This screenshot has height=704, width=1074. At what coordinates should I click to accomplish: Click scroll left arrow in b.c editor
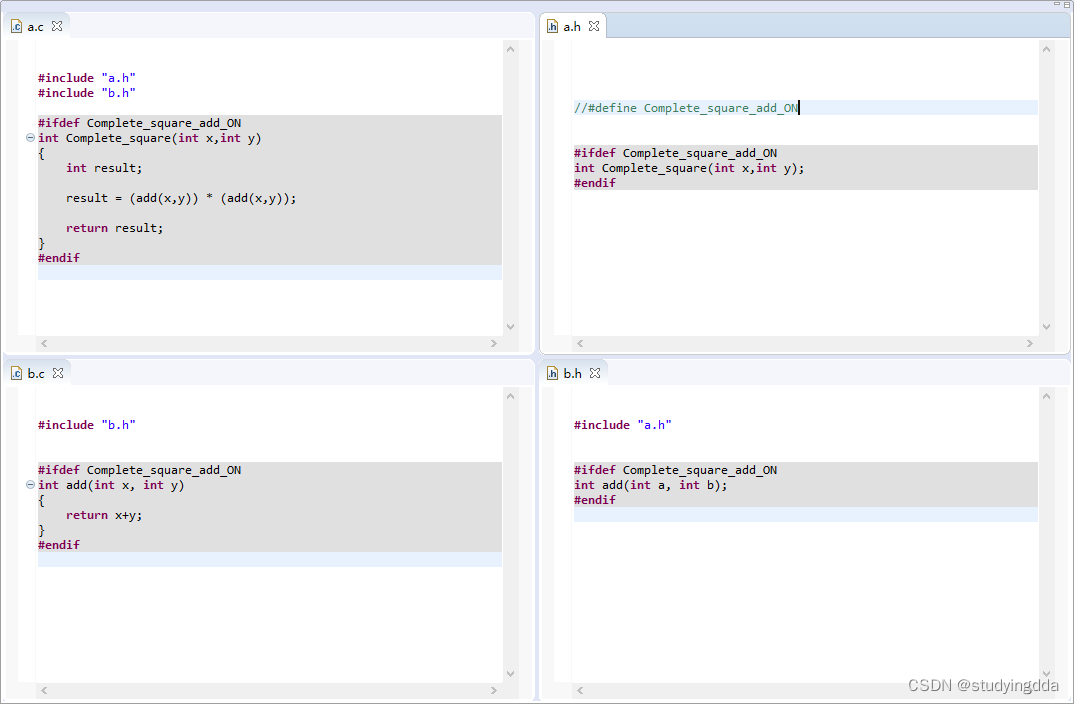[x=45, y=690]
